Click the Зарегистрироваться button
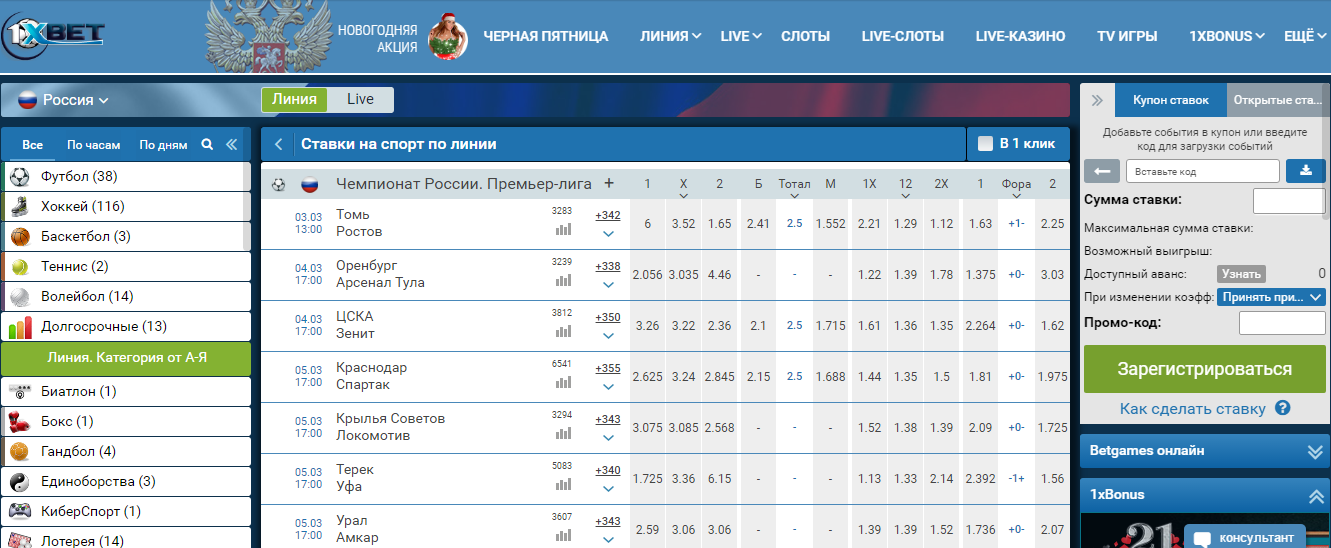This screenshot has height=548, width=1331. pyautogui.click(x=1204, y=369)
